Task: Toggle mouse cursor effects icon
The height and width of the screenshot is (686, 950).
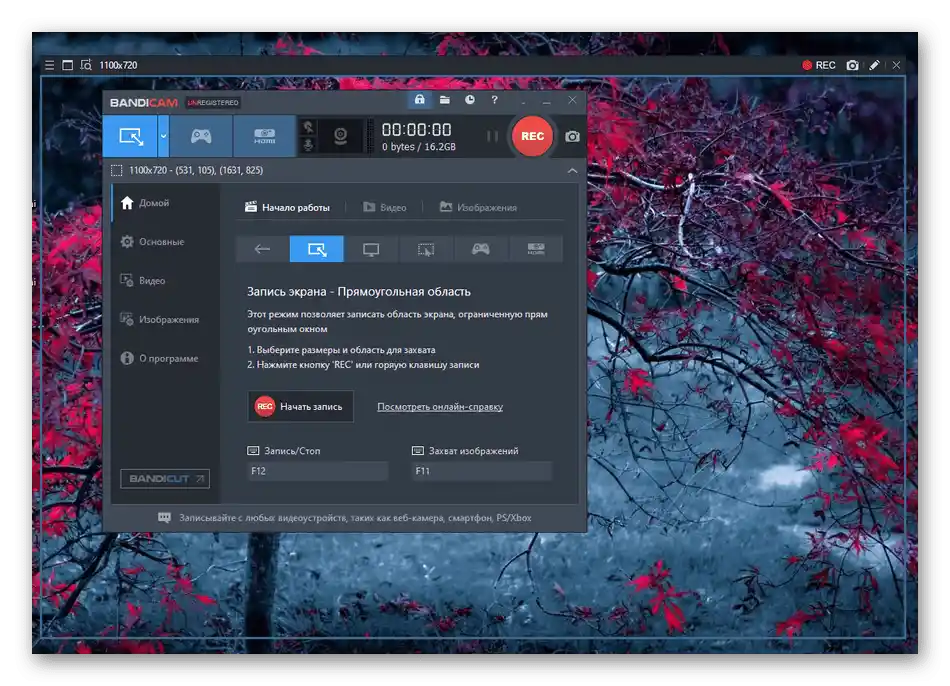Action: click(308, 127)
